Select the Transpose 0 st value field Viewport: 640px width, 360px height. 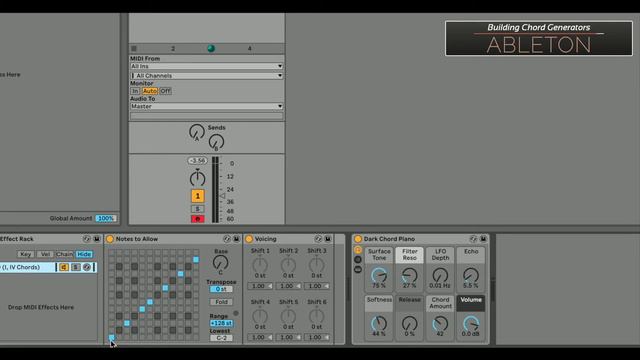point(221,289)
